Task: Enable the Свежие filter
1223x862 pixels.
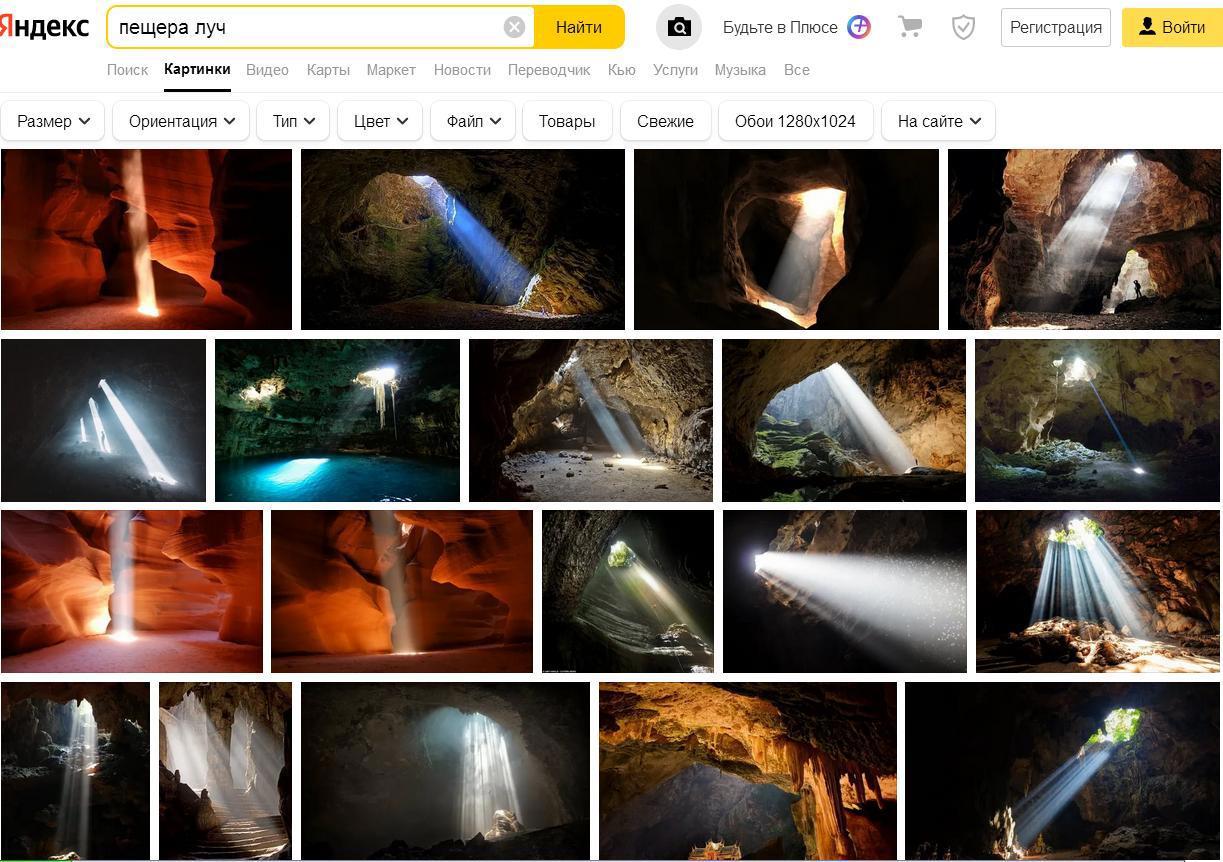Action: click(x=665, y=121)
